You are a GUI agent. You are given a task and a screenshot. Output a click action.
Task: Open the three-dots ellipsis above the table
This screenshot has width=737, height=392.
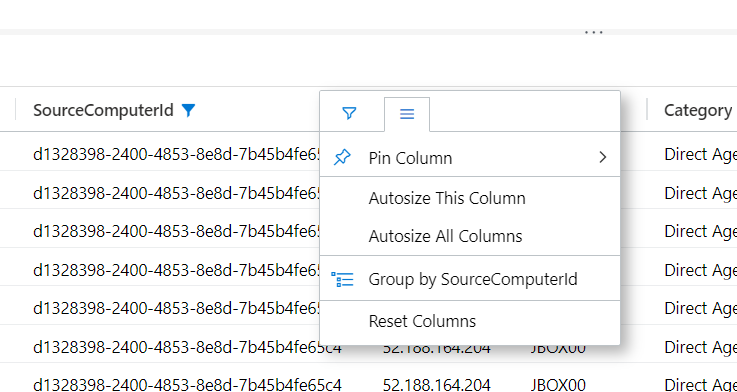point(594,33)
